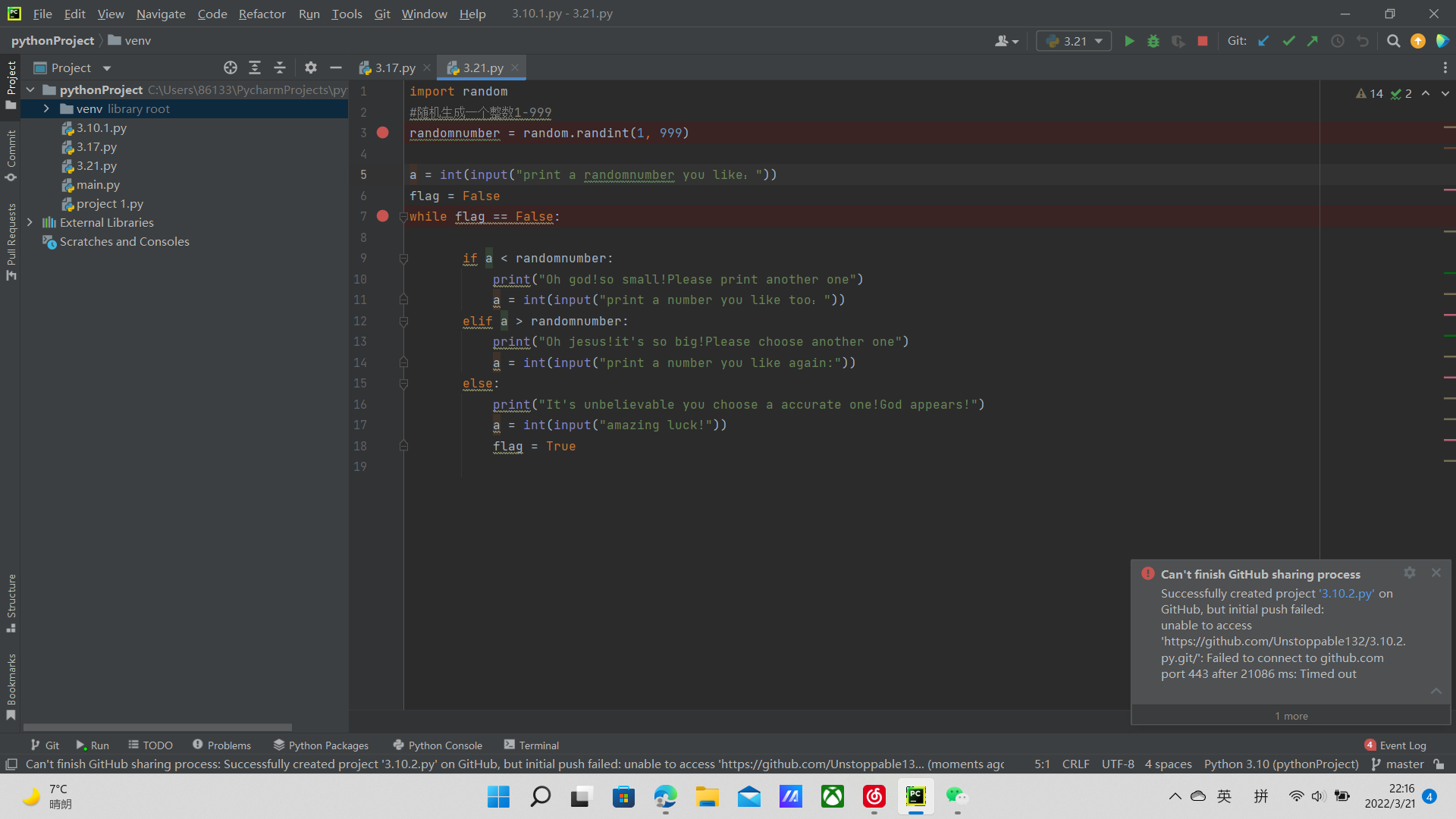Expand the External Libraries node

coord(30,222)
